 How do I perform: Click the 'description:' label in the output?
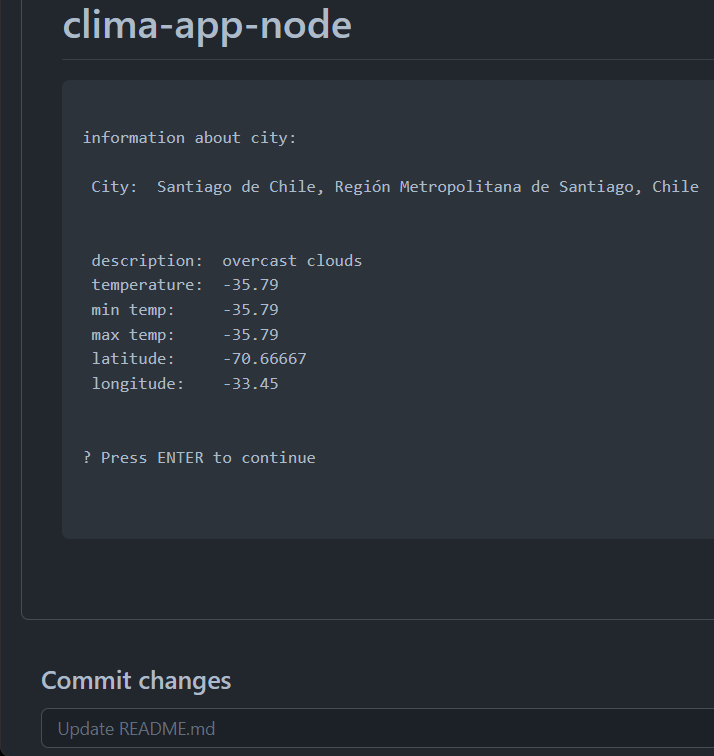click(x=147, y=261)
